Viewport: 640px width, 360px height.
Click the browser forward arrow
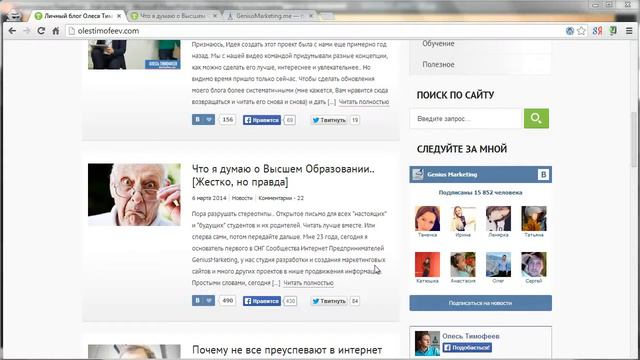27,31
